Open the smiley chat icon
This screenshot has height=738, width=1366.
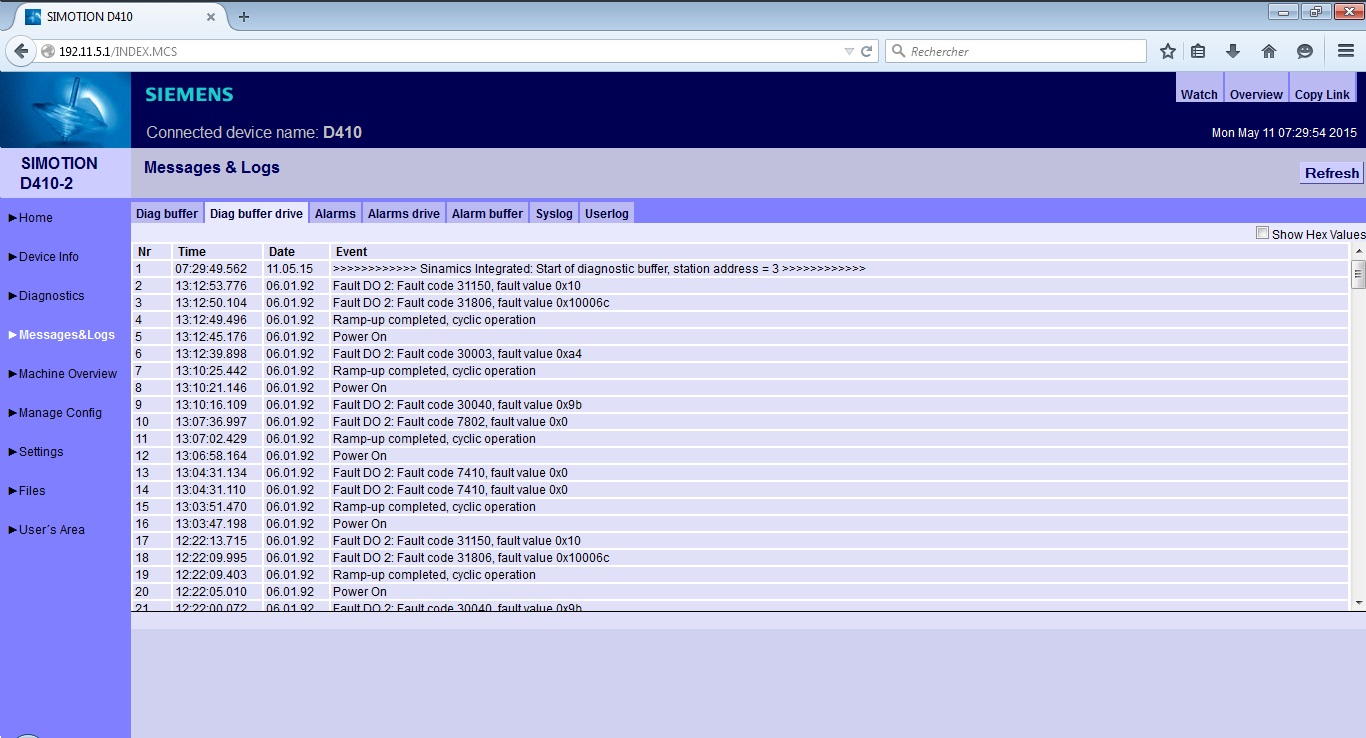pos(1304,51)
